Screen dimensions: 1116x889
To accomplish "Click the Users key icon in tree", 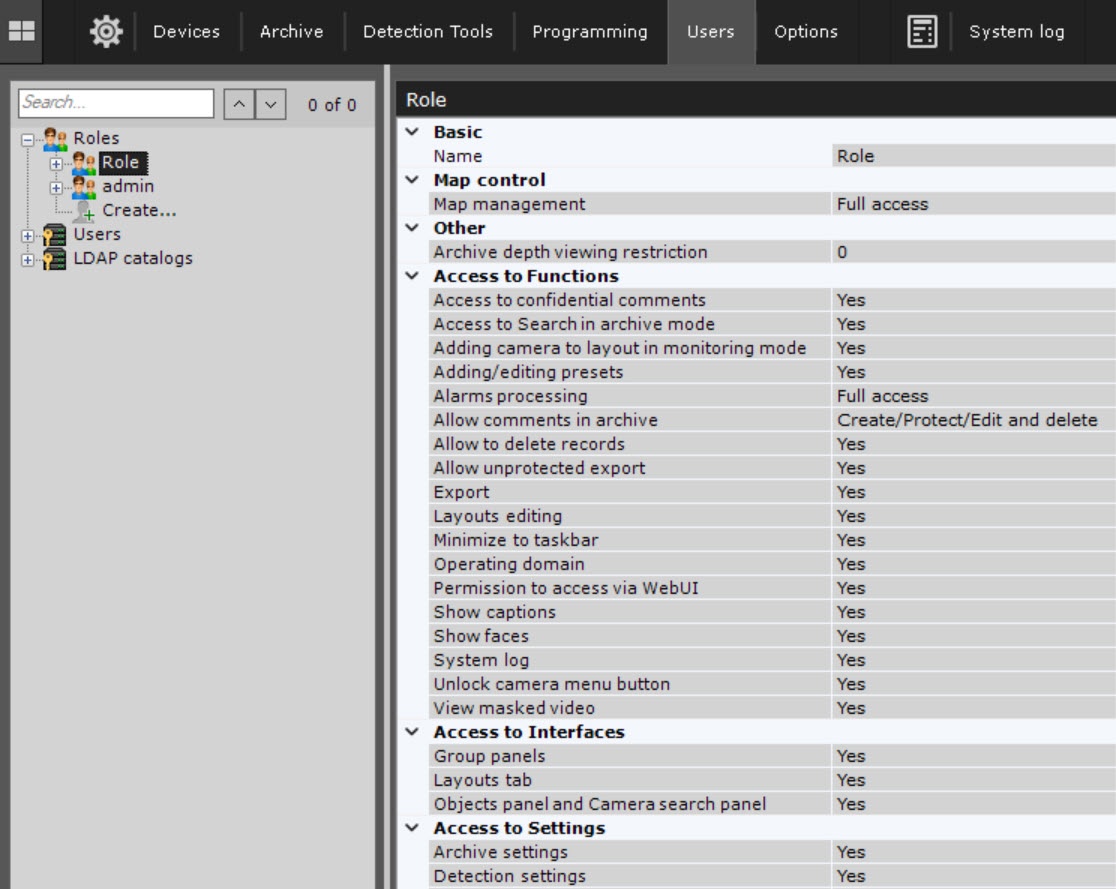I will [55, 235].
